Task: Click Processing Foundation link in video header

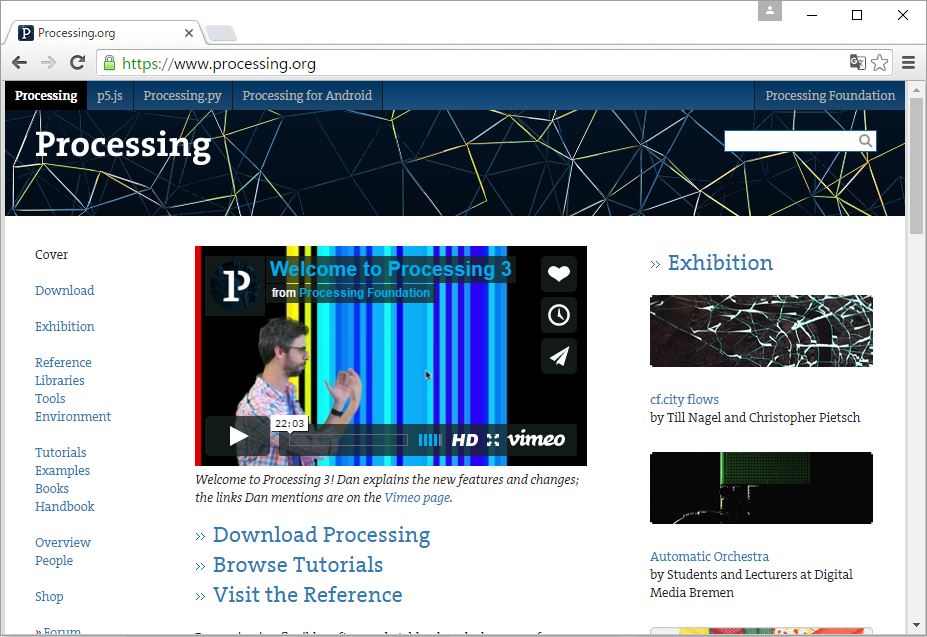Action: click(x=364, y=293)
